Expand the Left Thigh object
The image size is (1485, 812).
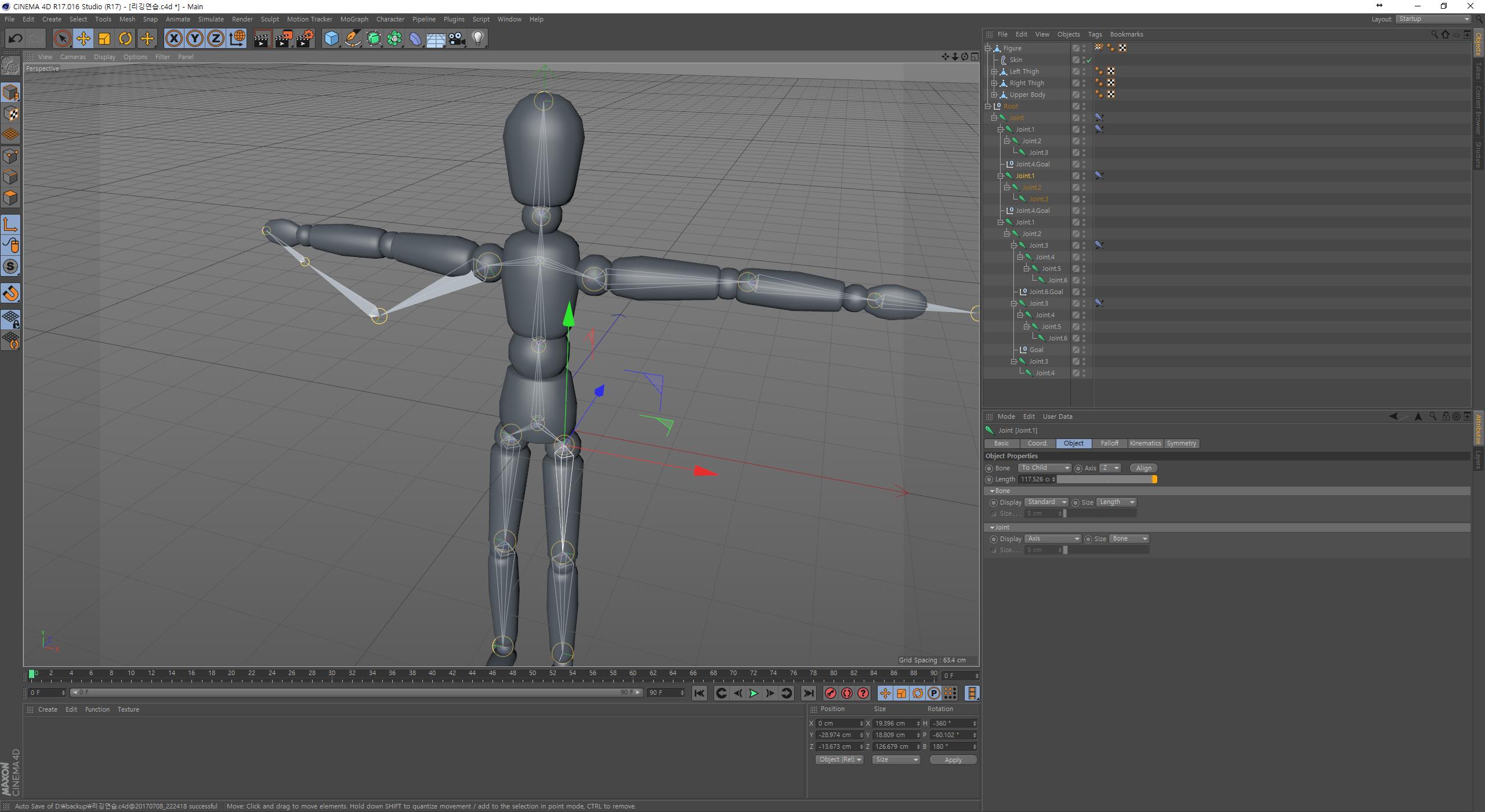(994, 71)
